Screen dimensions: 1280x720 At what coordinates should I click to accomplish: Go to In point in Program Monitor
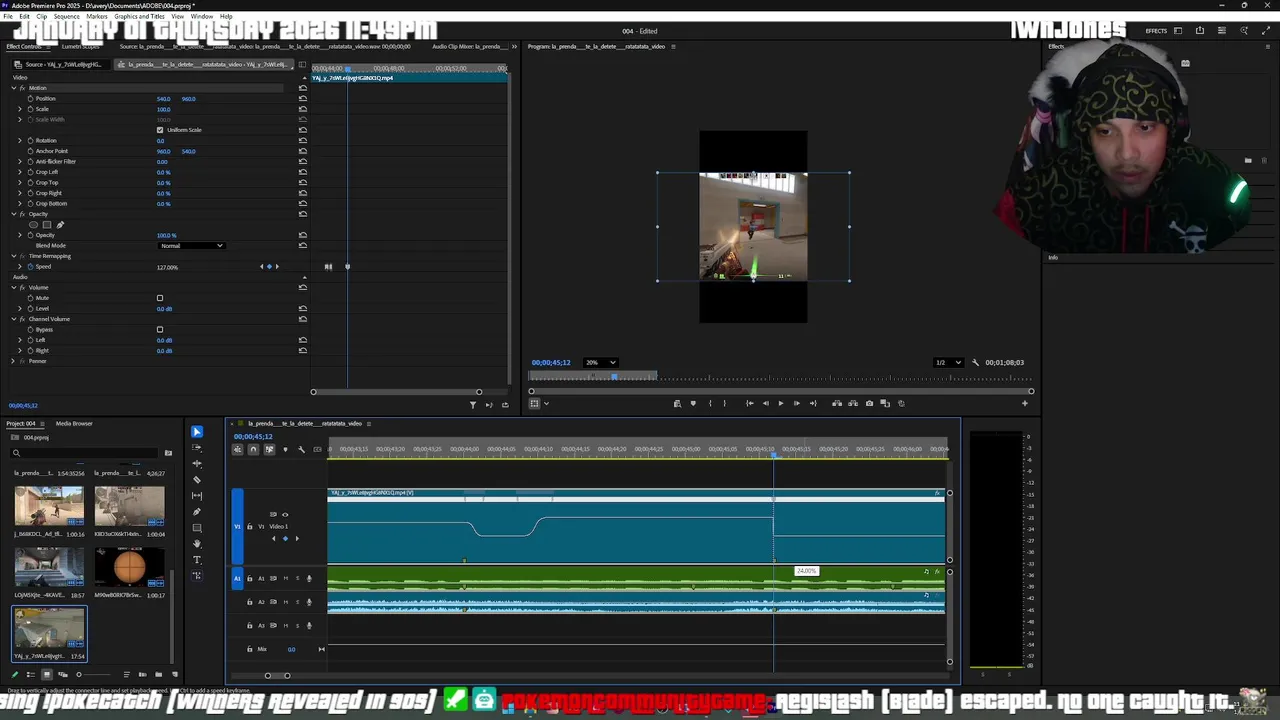coord(749,403)
